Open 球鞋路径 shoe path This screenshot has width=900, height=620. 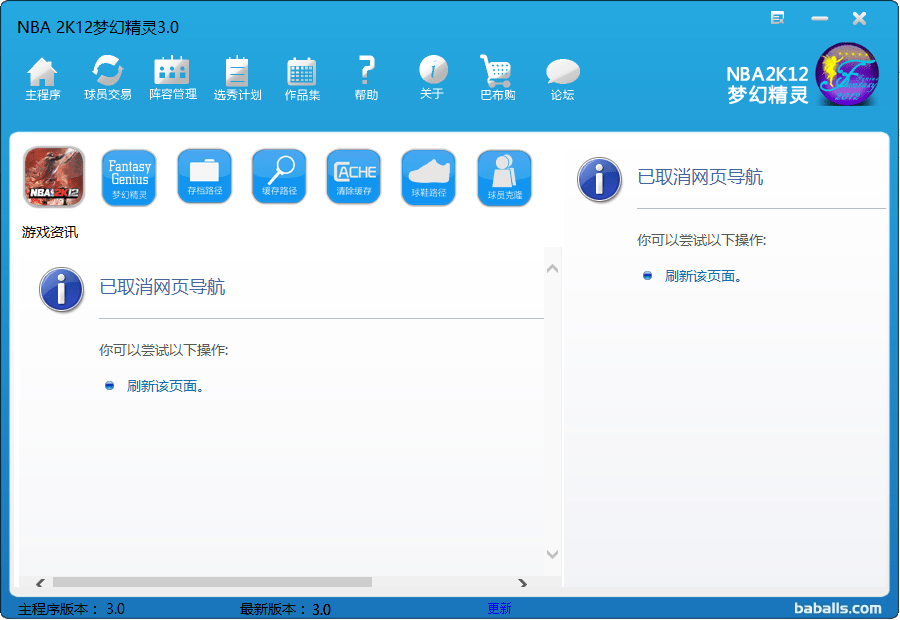429,177
